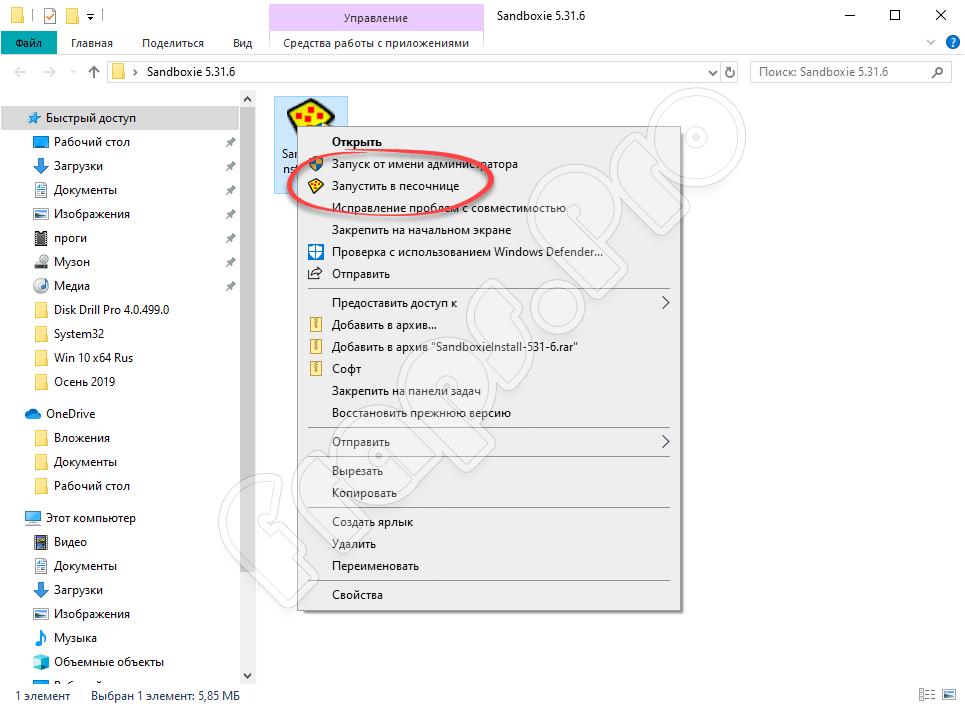Image resolution: width=965 pixels, height=708 pixels.
Task: Click the refresh icon in the address bar
Action: point(730,72)
